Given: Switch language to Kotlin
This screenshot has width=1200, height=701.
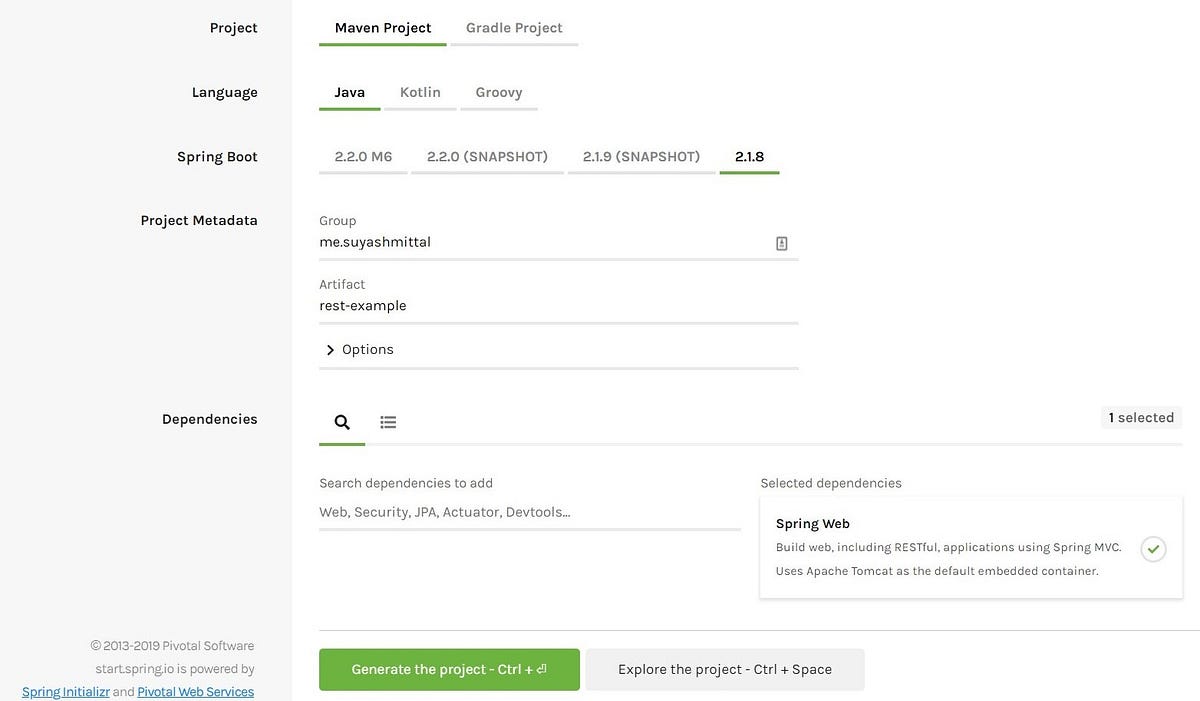Looking at the screenshot, I should 420,91.
